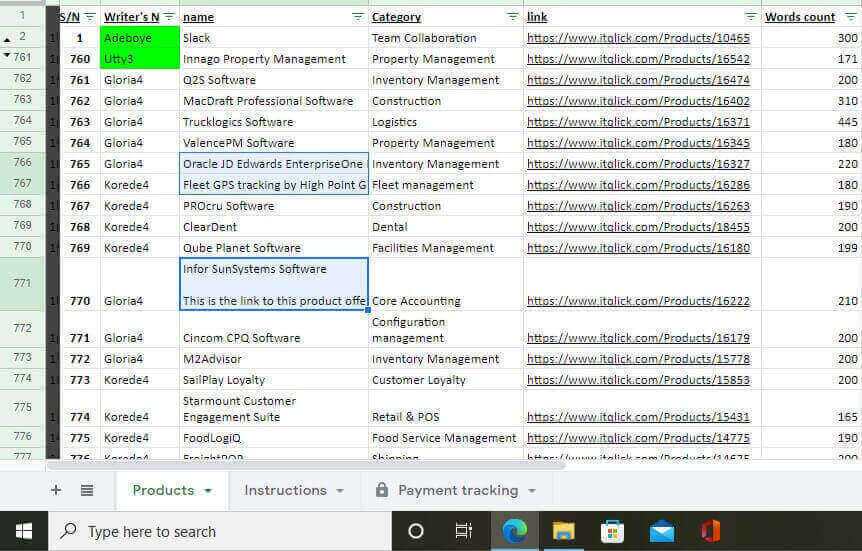
Task: Switch to the Instructions sheet tab
Action: click(285, 490)
